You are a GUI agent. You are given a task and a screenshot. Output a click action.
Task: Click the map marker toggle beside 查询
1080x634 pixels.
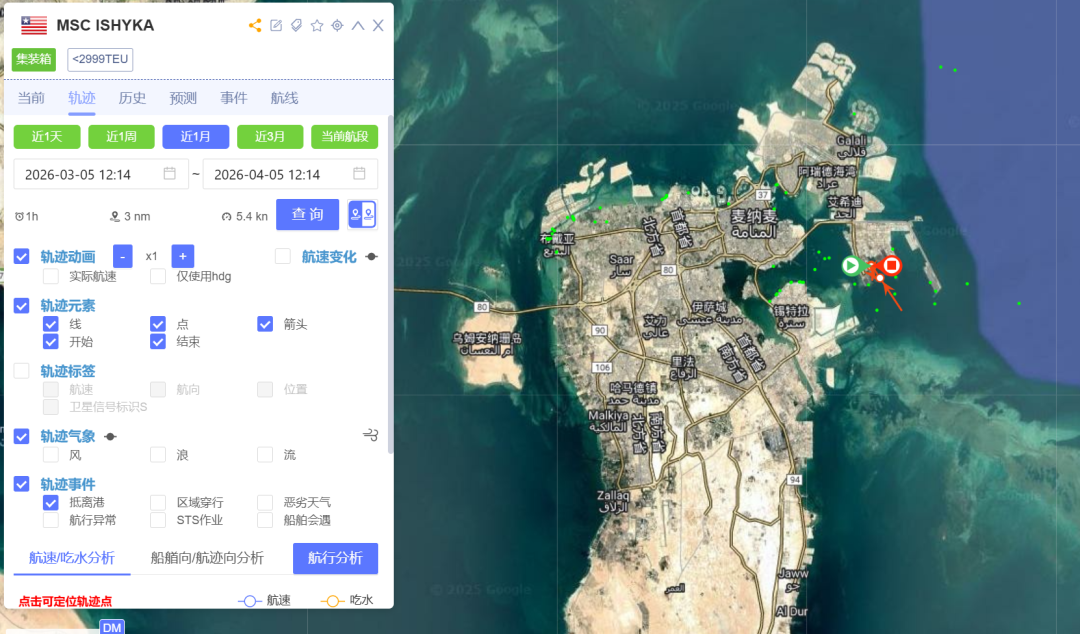(362, 215)
